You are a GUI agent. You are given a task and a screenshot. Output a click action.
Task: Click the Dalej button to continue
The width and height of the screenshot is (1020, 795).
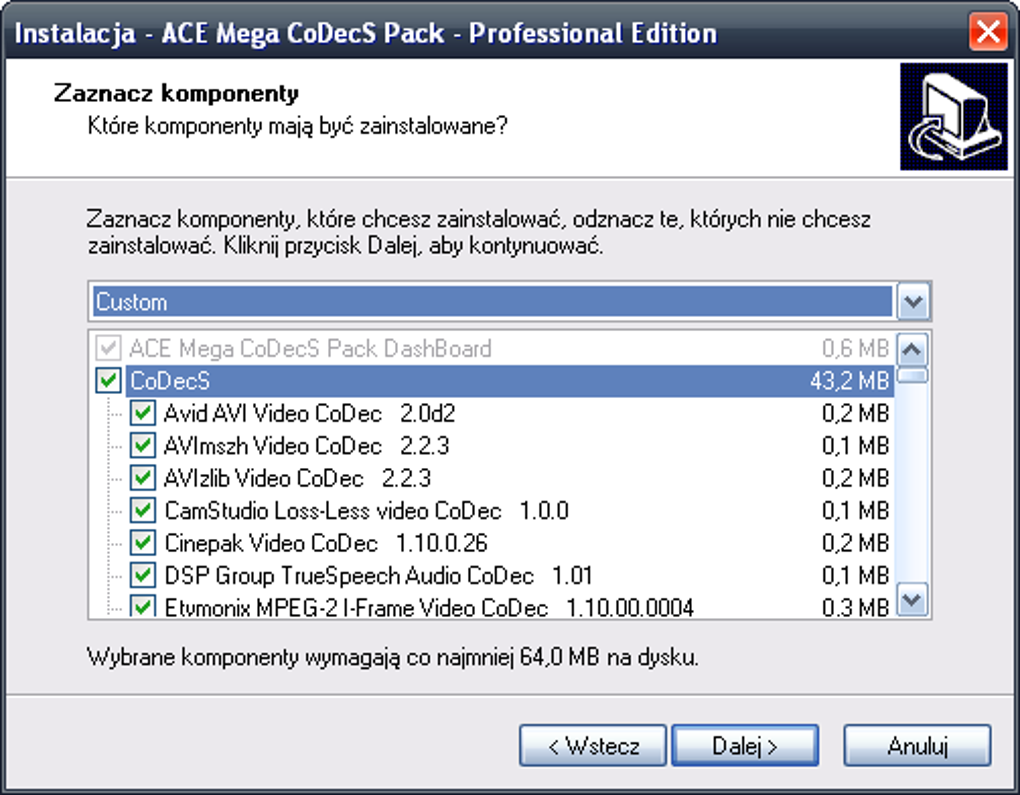tap(745, 746)
